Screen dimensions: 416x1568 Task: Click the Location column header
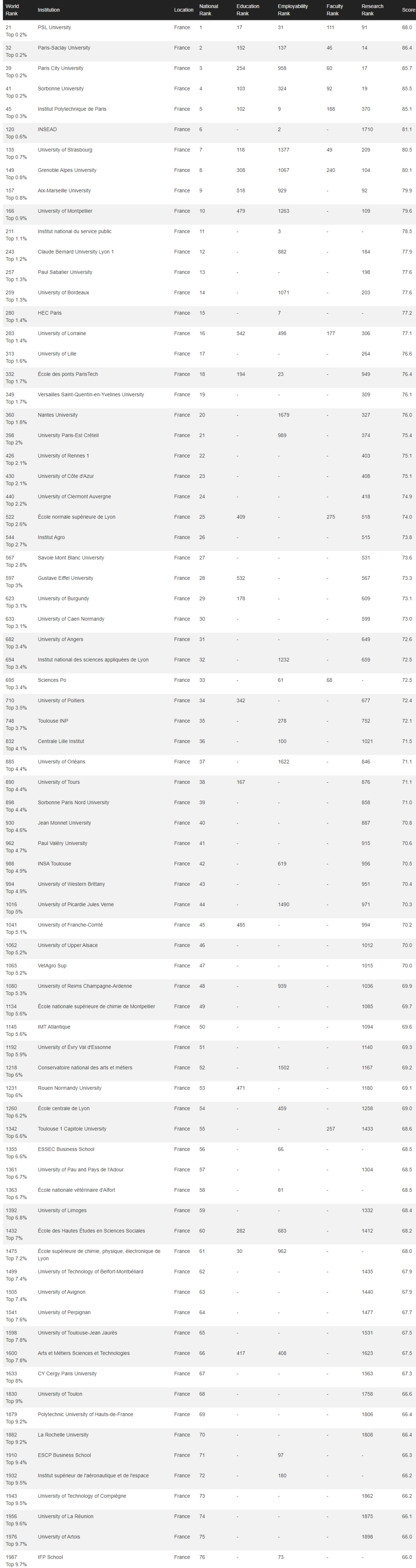[183, 10]
